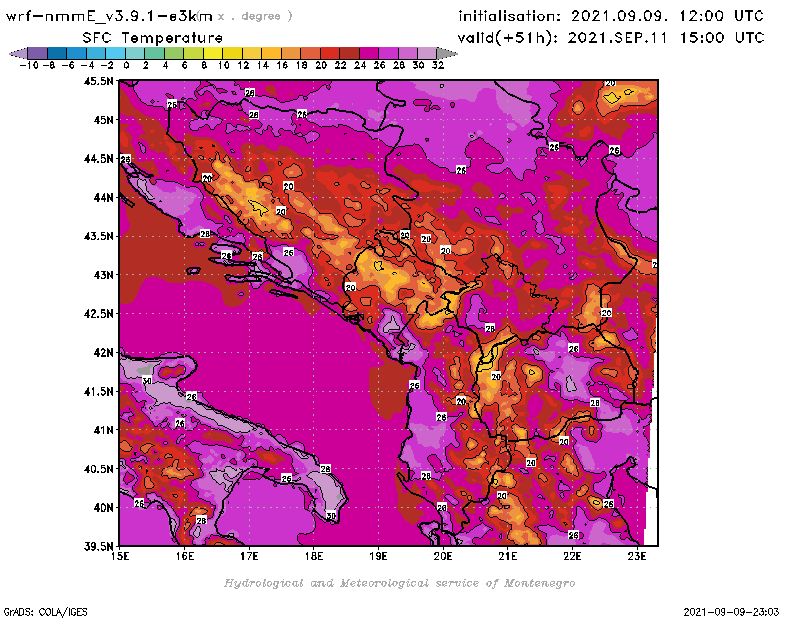This screenshot has height=618, width=800.
Task: Select the bright yellow swatch between 8 and 10
Action: tap(213, 53)
